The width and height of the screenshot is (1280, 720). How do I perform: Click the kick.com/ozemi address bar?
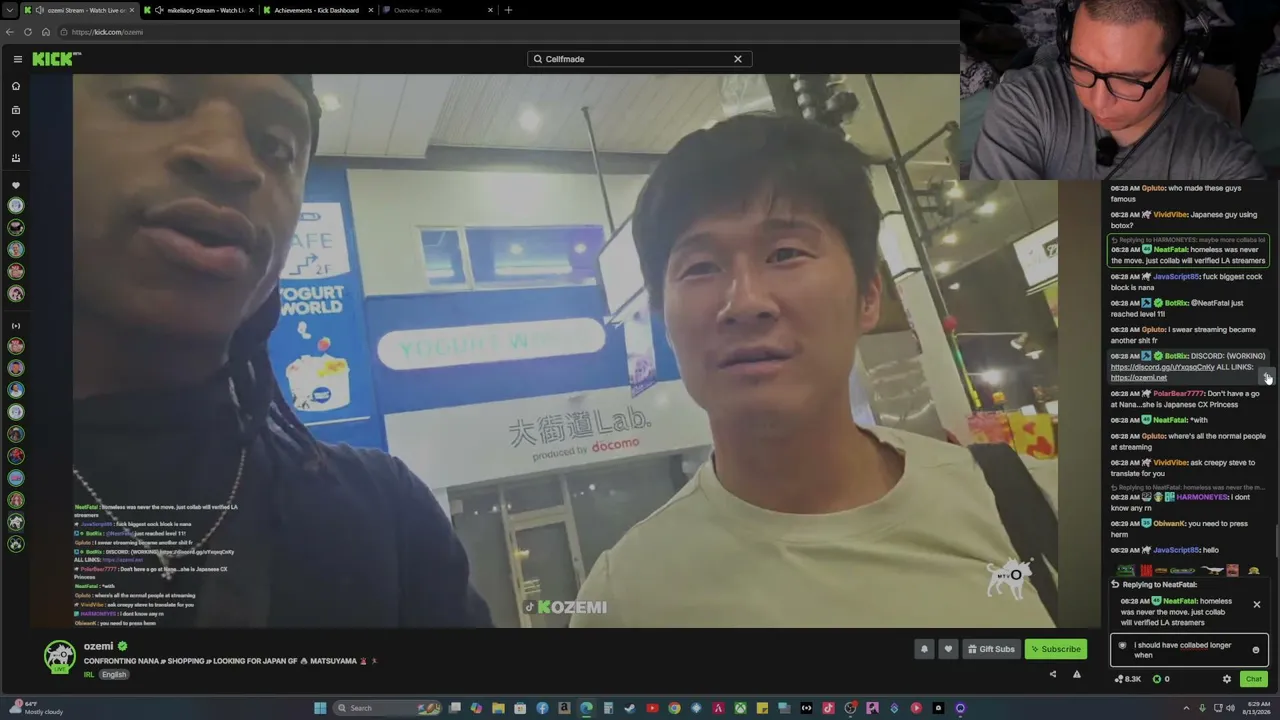[500, 32]
